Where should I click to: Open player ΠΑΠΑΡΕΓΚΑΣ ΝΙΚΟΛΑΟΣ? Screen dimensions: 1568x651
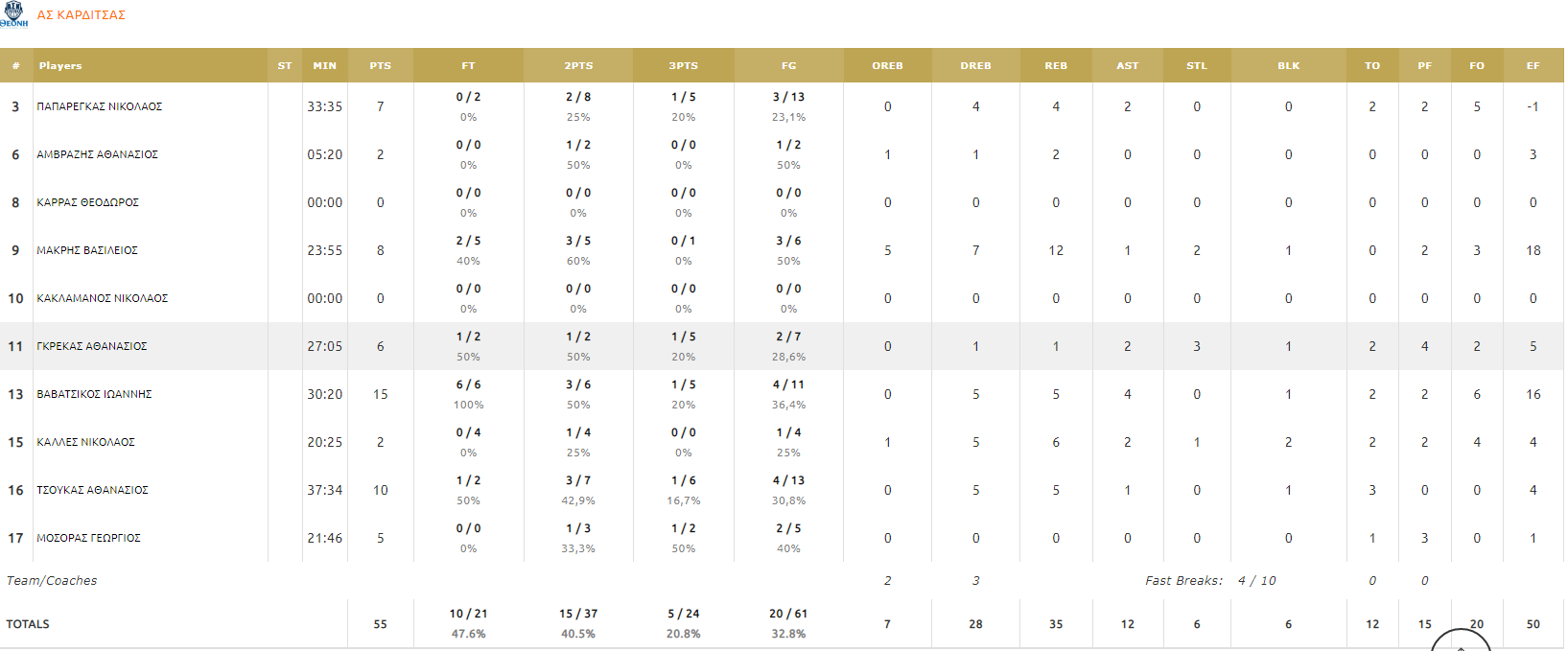[x=100, y=106]
